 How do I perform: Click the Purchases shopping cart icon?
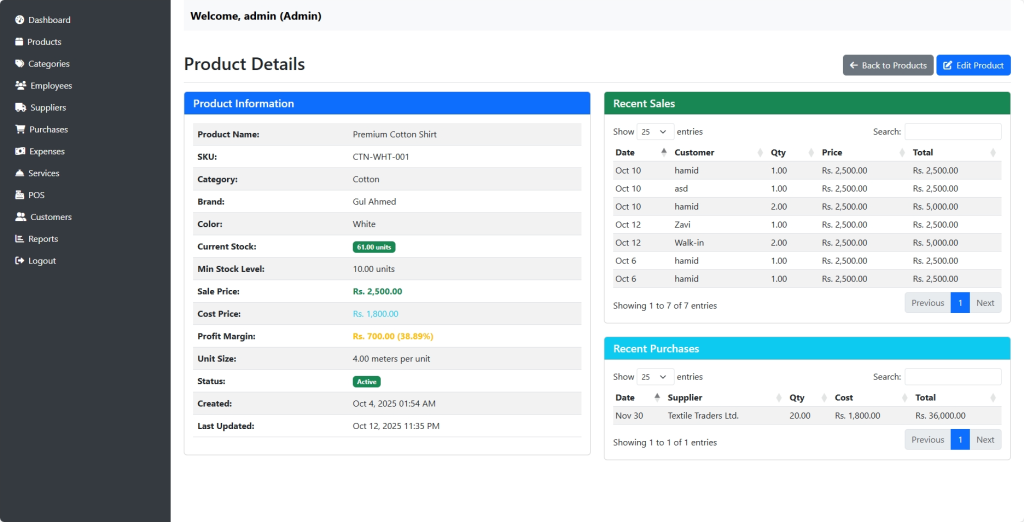click(x=19, y=130)
